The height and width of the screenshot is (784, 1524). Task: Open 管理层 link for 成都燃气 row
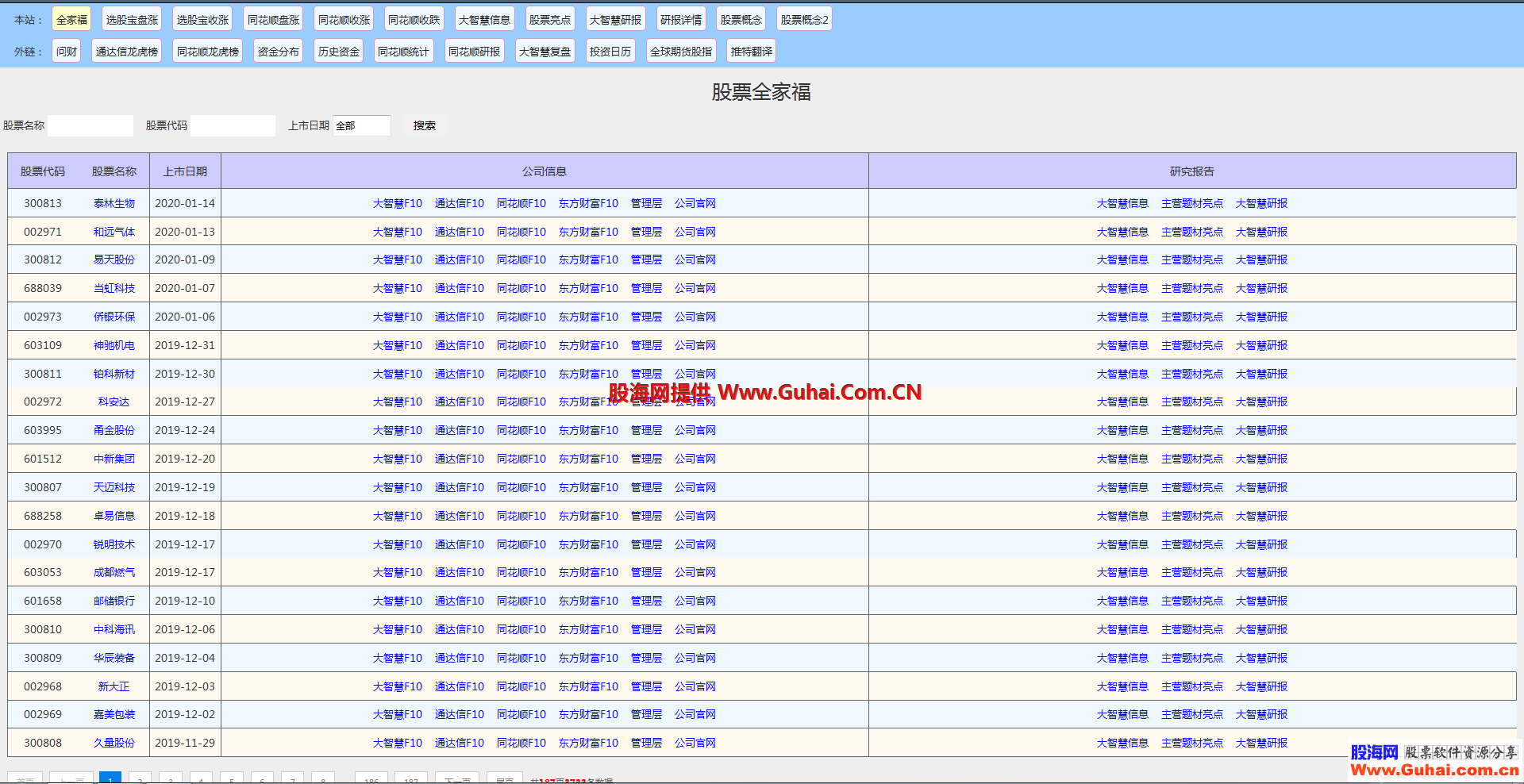[646, 572]
